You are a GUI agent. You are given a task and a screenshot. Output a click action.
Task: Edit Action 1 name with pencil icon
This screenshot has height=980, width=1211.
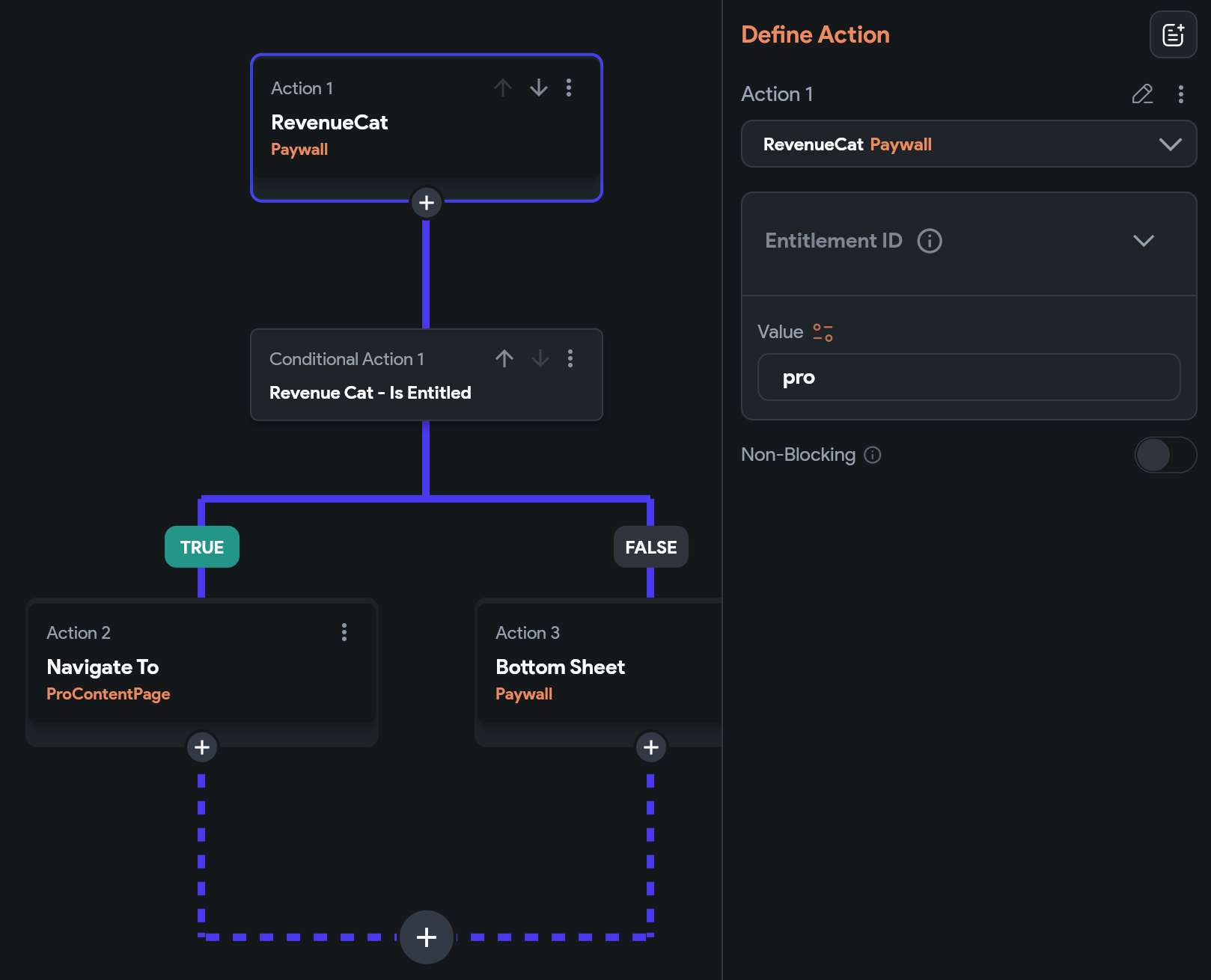tap(1142, 94)
